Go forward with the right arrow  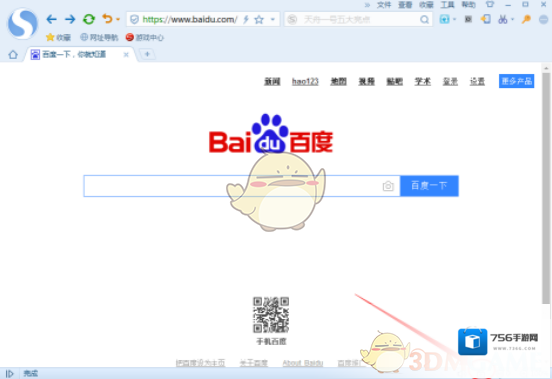pyautogui.click(x=70, y=19)
